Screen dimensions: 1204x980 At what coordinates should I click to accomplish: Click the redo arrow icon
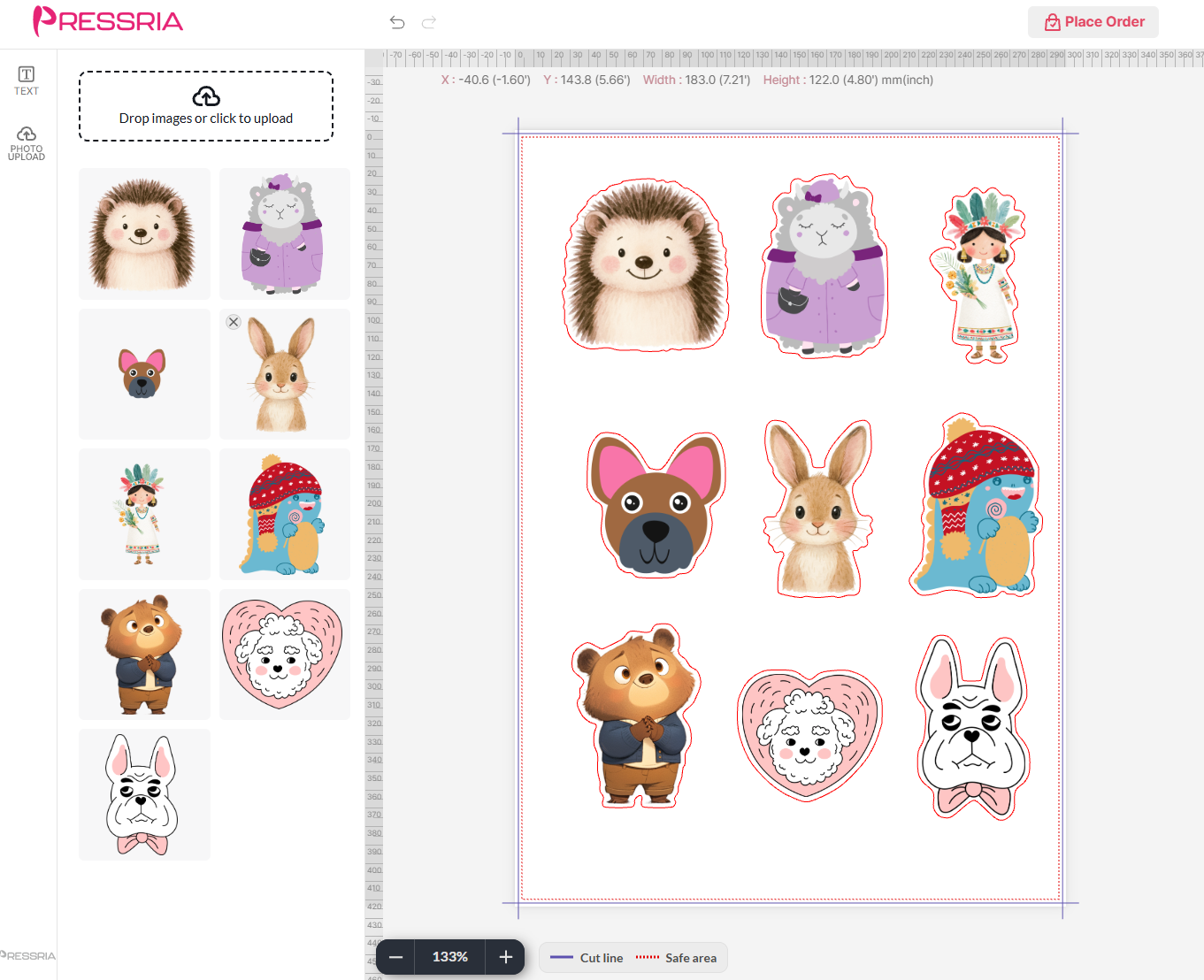coord(429,22)
